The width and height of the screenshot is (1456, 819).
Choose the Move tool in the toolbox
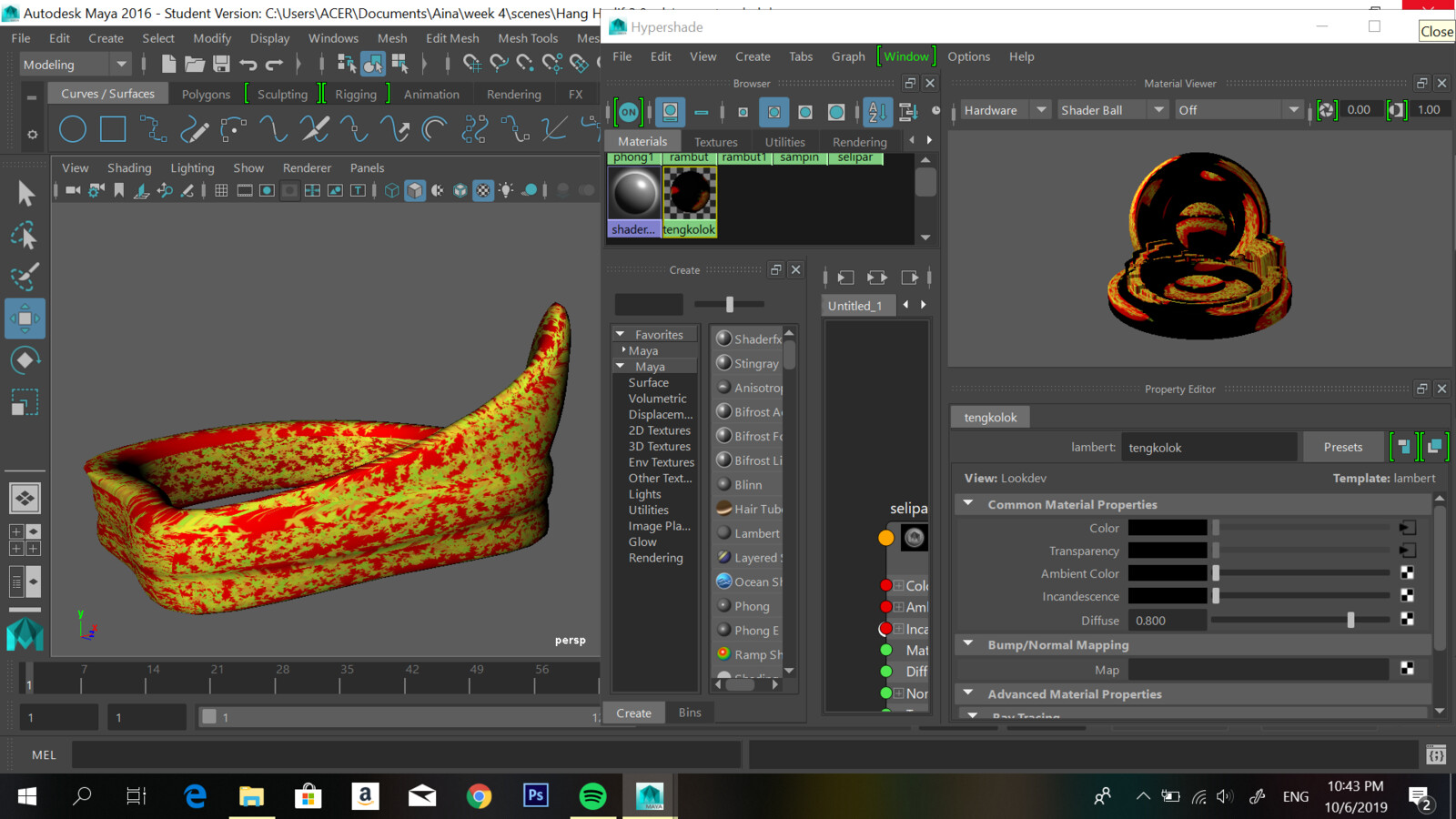pyautogui.click(x=25, y=318)
